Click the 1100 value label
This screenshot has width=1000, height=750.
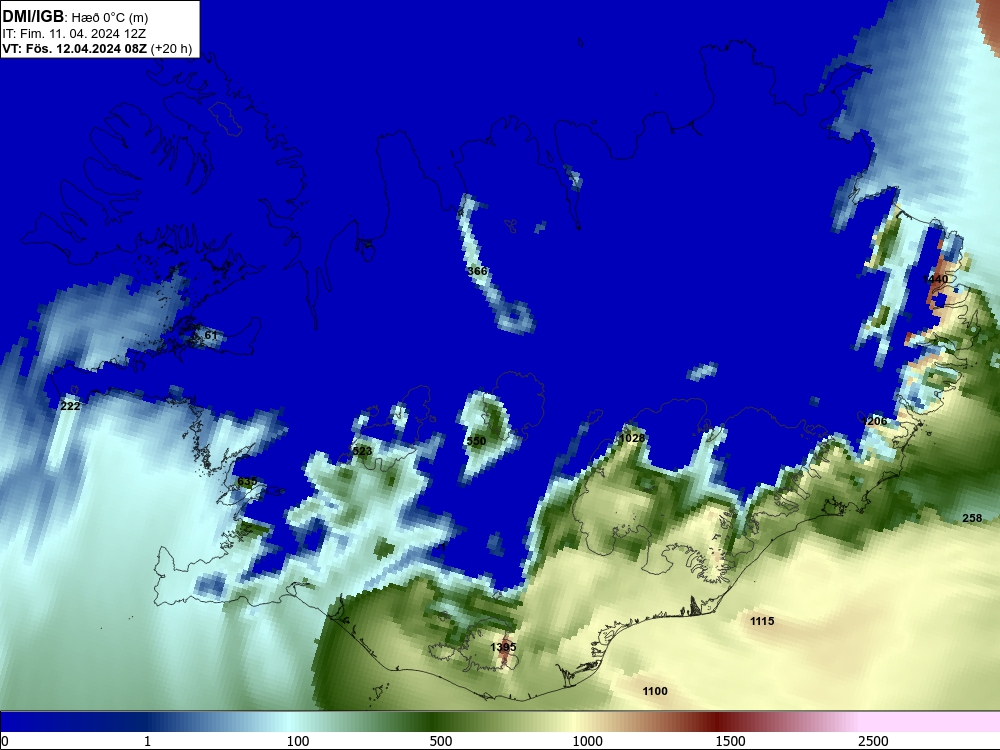[x=655, y=691]
